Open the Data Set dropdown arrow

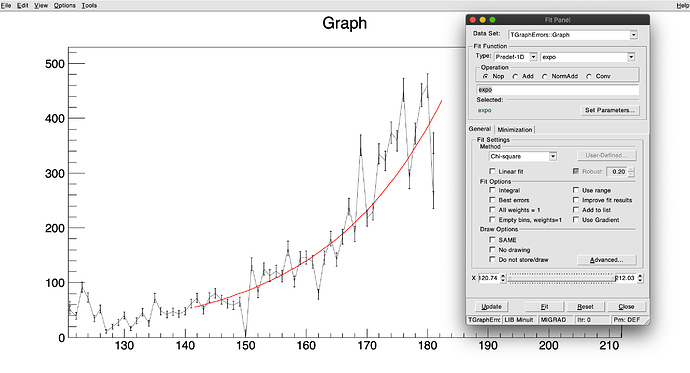tap(633, 35)
